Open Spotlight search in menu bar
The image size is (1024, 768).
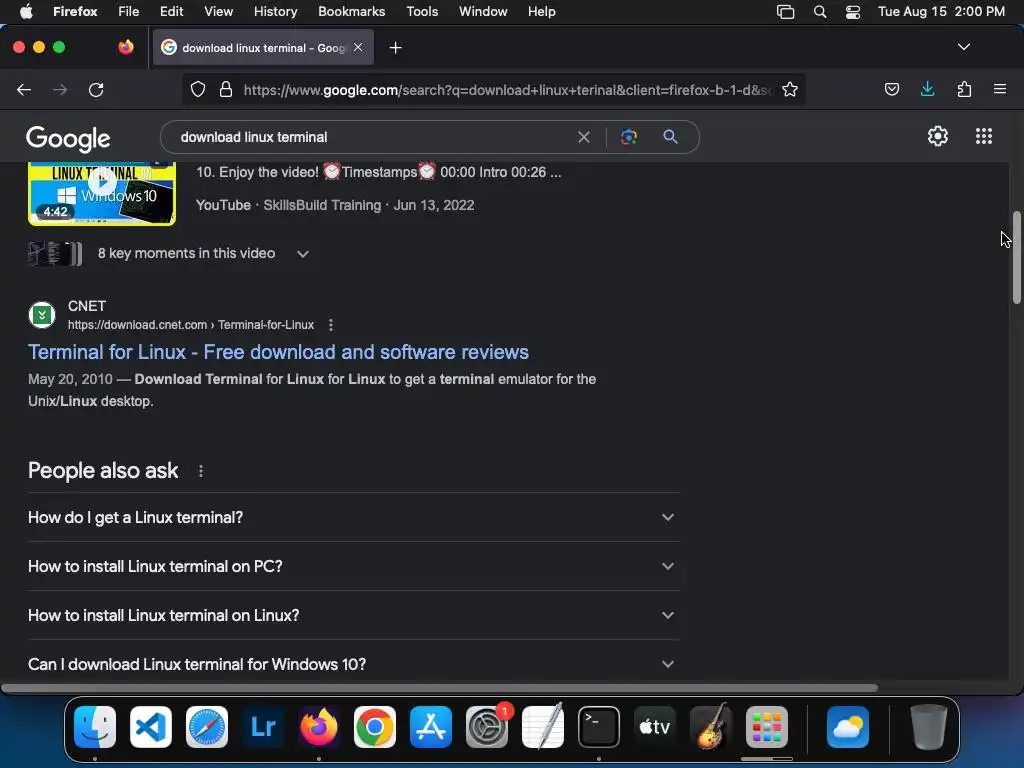coord(820,12)
